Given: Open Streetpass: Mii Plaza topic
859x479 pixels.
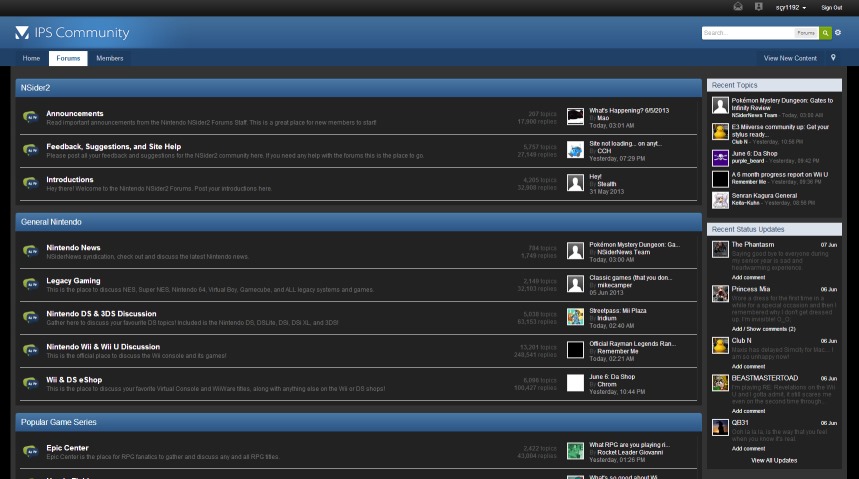Looking at the screenshot, I should [617, 311].
